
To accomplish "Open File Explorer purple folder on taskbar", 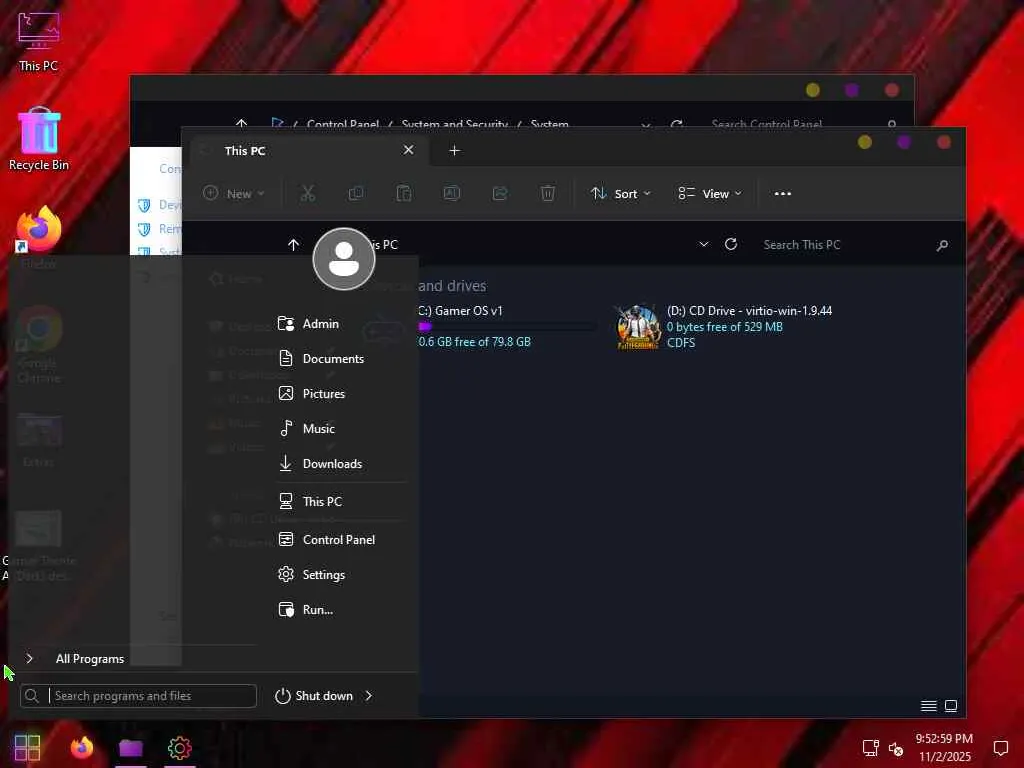I will 131,748.
